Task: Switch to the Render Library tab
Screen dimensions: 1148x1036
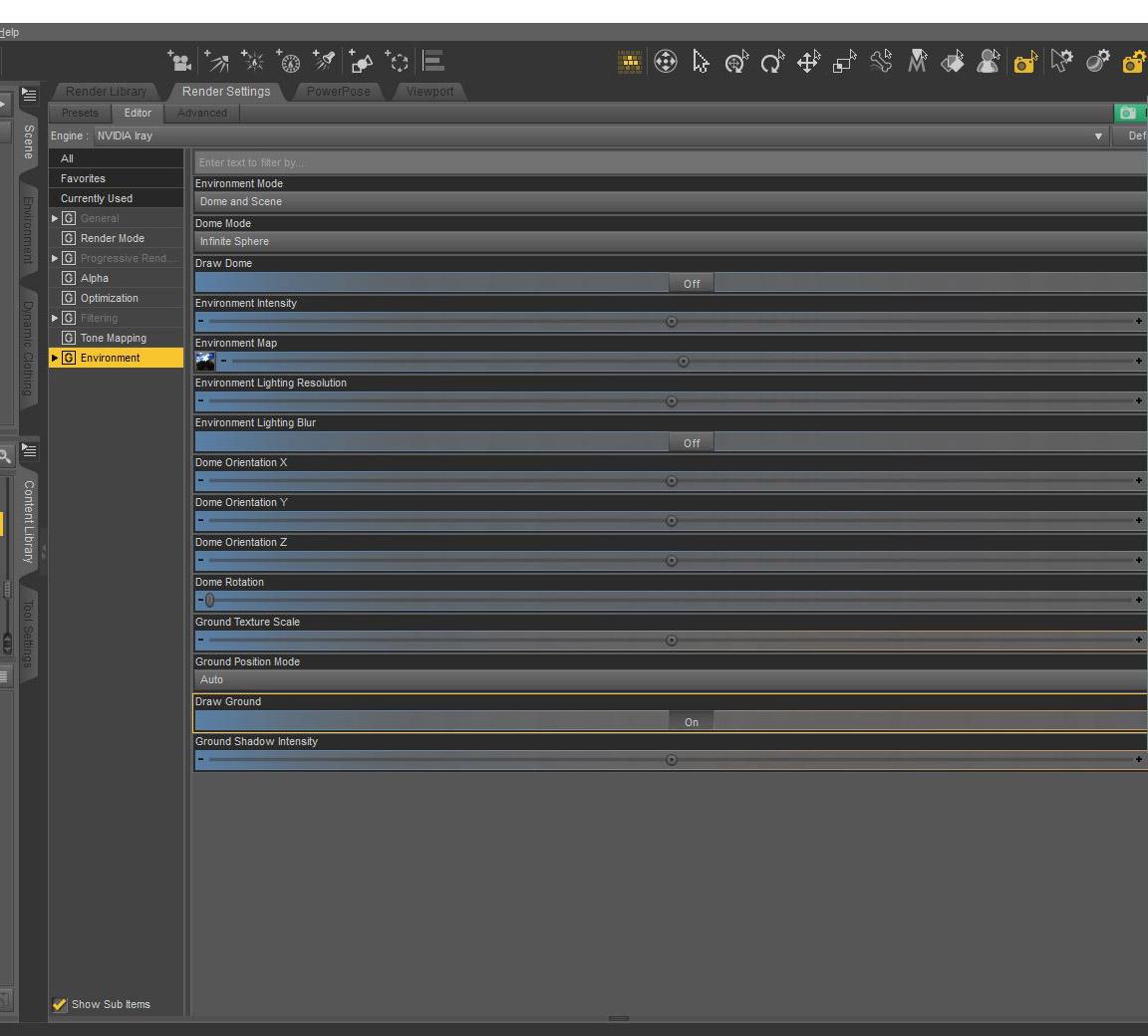Action: [x=107, y=92]
